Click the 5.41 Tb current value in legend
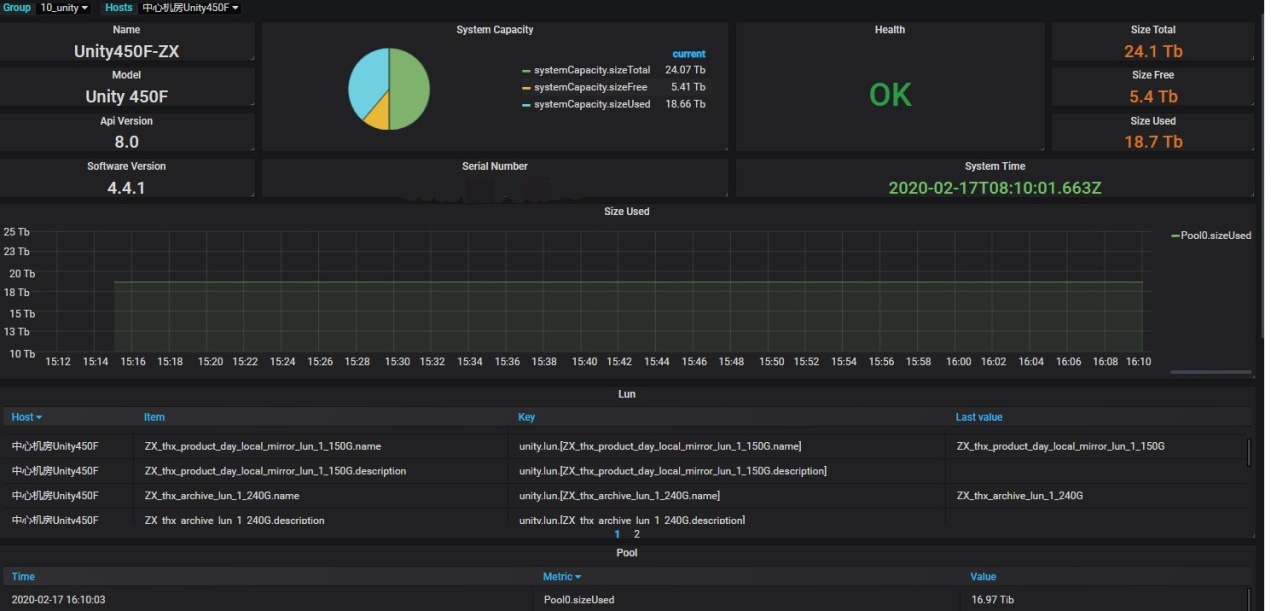Viewport: 1271px width, 611px height. tap(688, 88)
